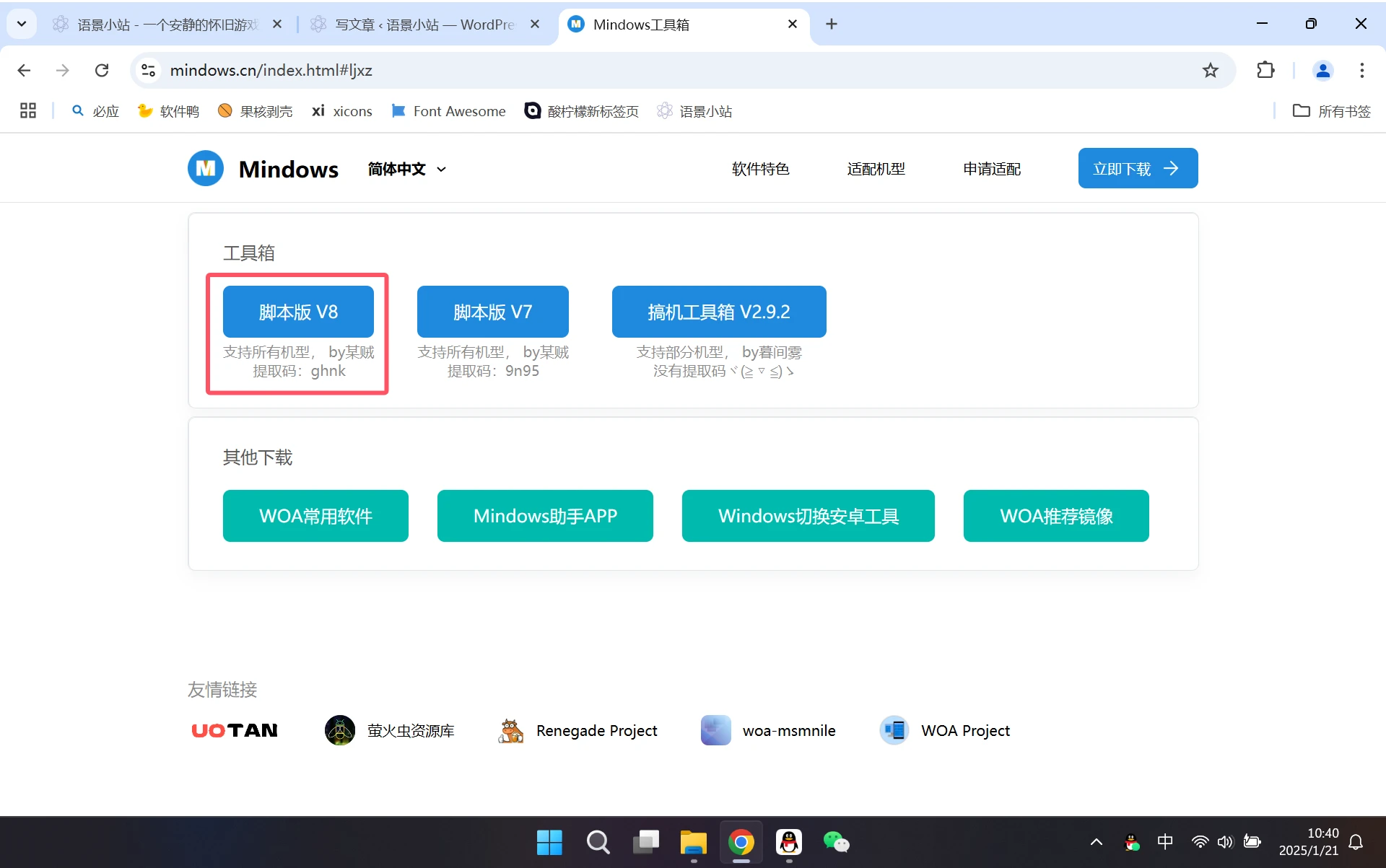The image size is (1386, 868).
Task: Open the 简体中文 language dropdown
Action: pos(405,169)
